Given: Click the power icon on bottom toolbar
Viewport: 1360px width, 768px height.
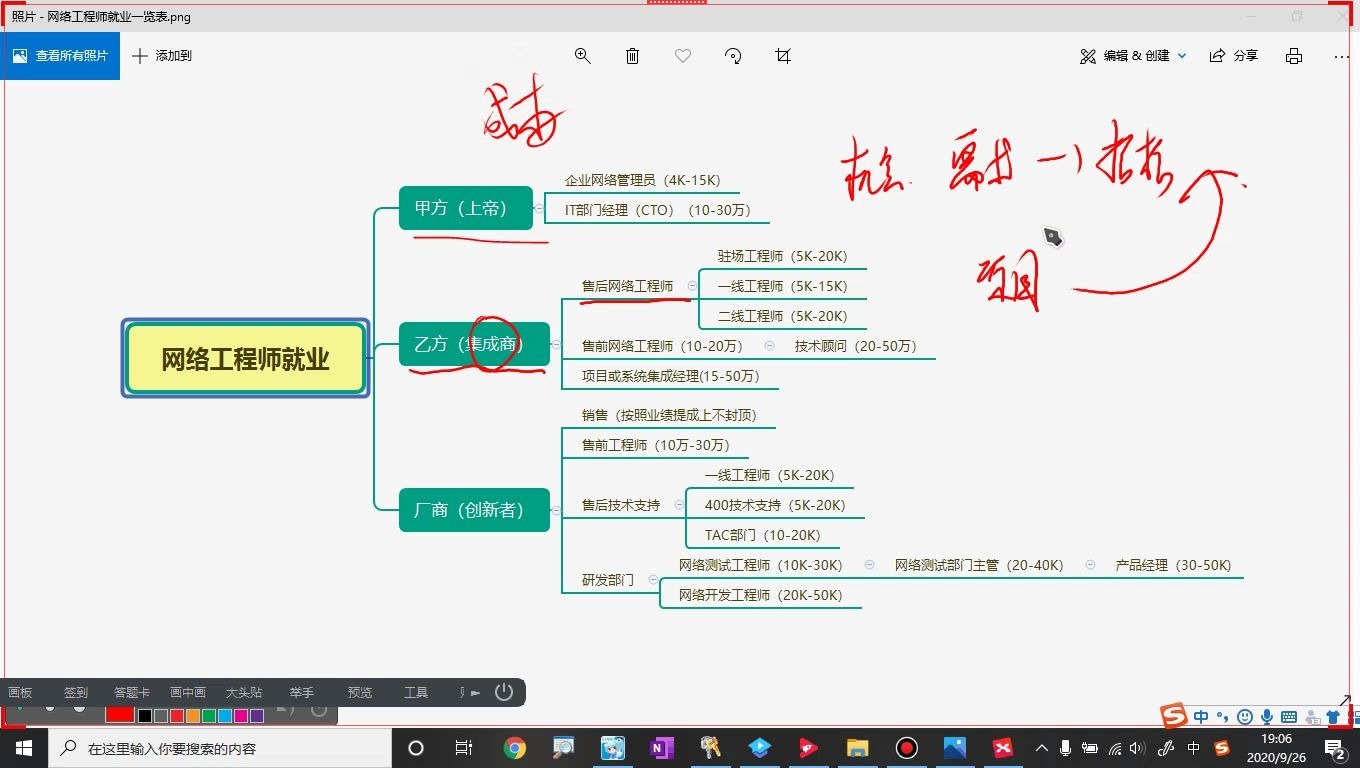Looking at the screenshot, I should (504, 692).
